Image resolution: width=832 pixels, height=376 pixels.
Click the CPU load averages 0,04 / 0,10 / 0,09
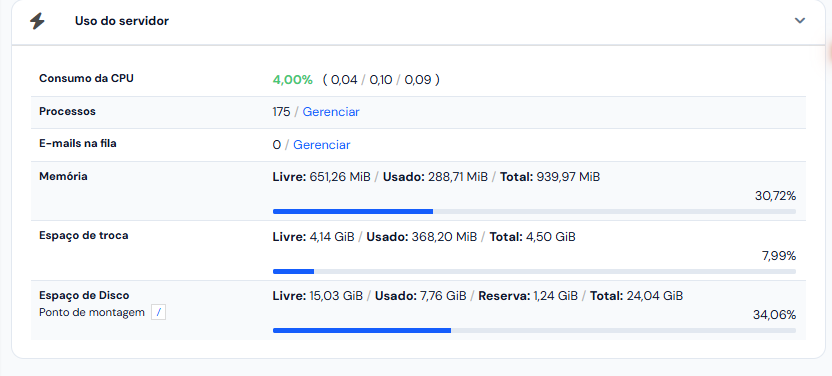(x=381, y=80)
